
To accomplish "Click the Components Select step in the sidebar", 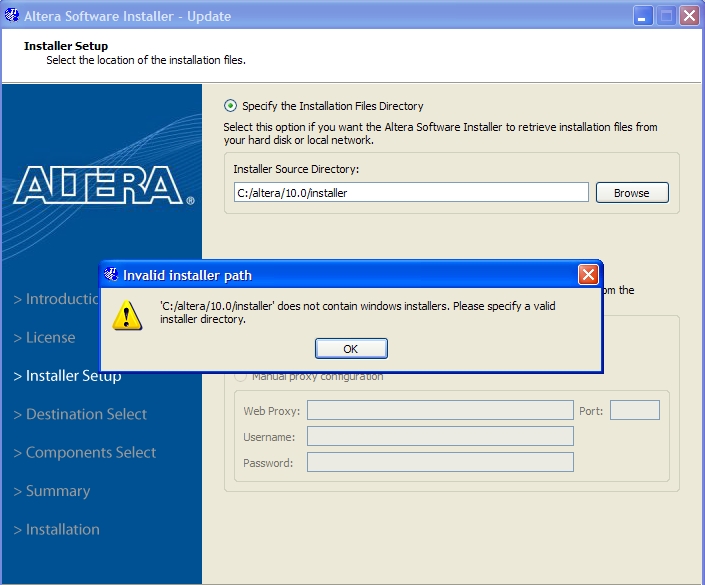I will pos(85,452).
